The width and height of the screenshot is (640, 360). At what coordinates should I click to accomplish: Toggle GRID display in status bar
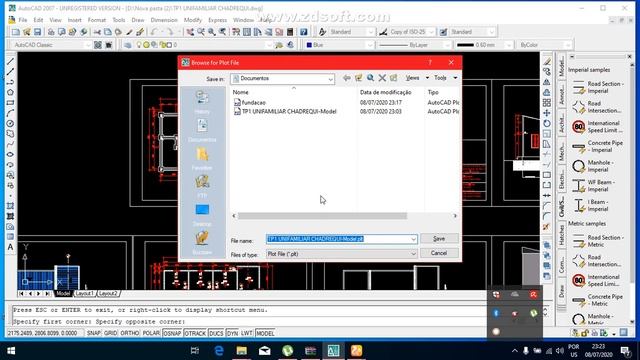tap(110, 333)
